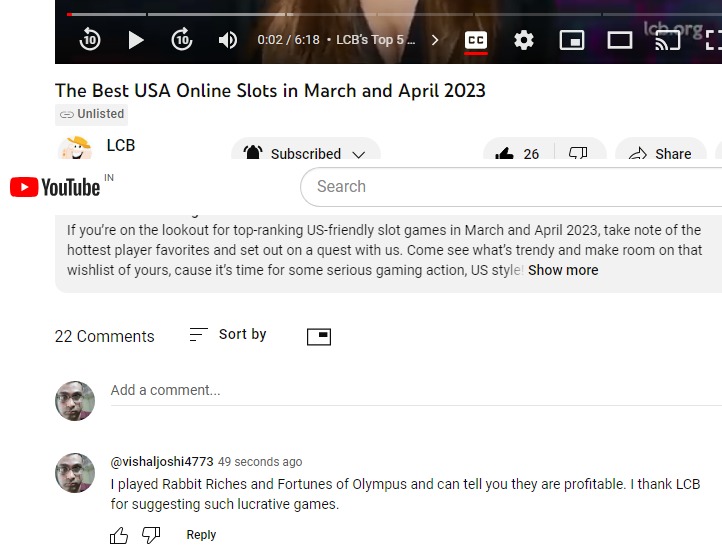Rewind video 10 seconds
The image size is (722, 550).
90,40
